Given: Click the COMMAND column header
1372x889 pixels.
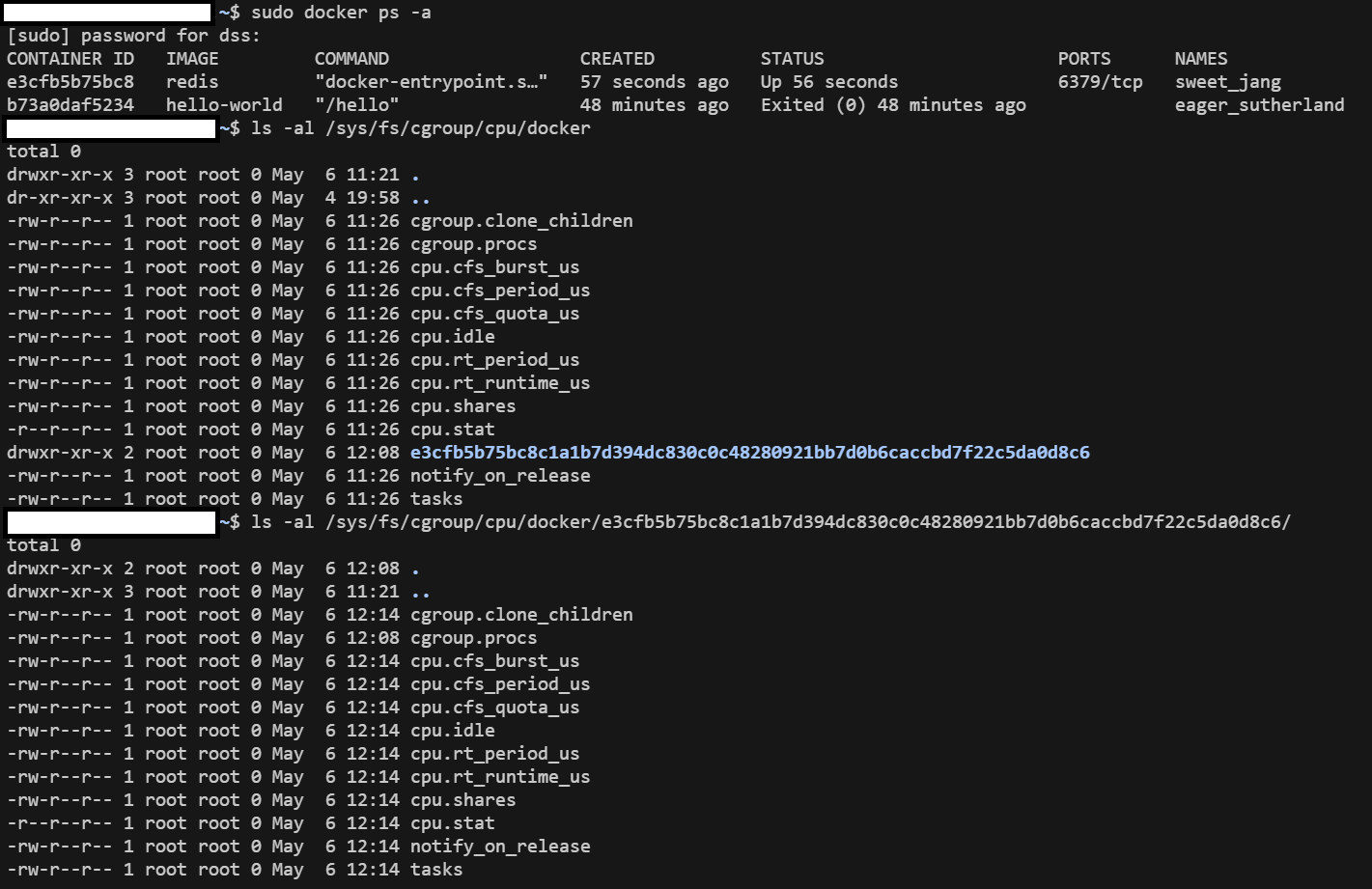Looking at the screenshot, I should click(351, 59).
